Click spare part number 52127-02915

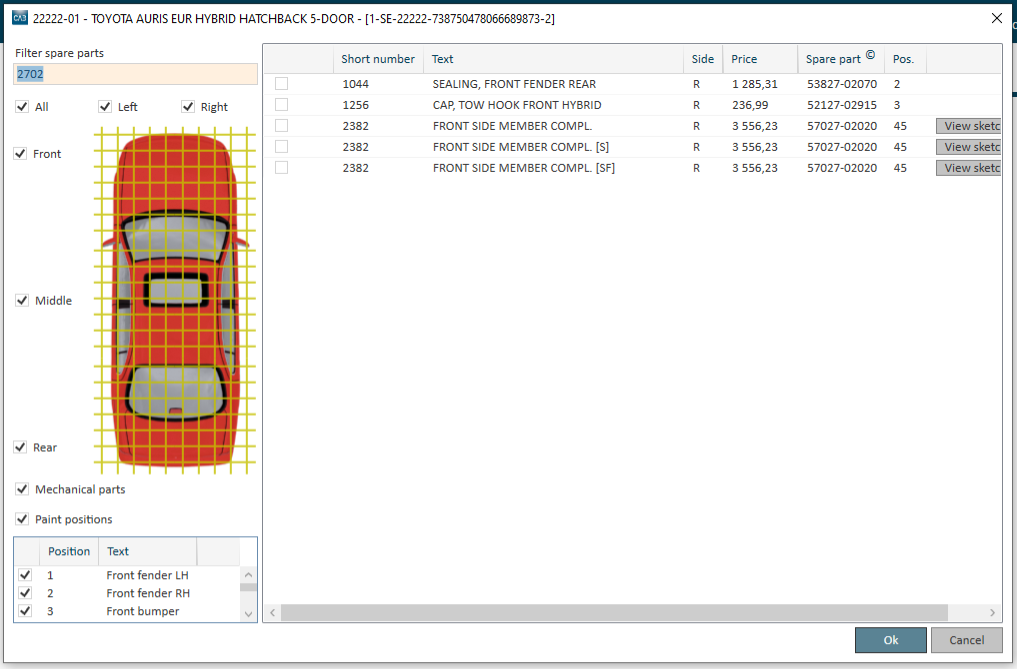point(842,105)
